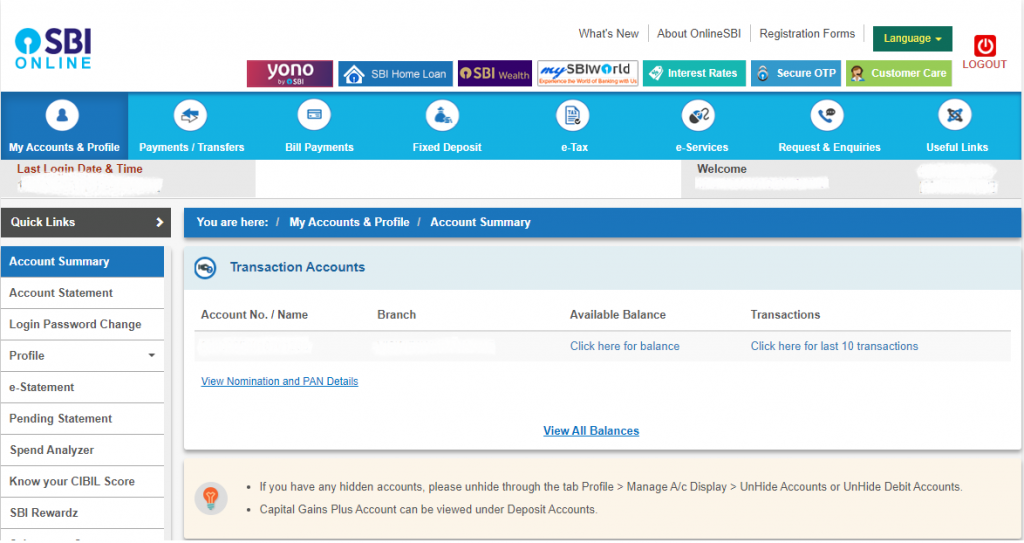Click the 'Available Balance' column header

point(618,315)
